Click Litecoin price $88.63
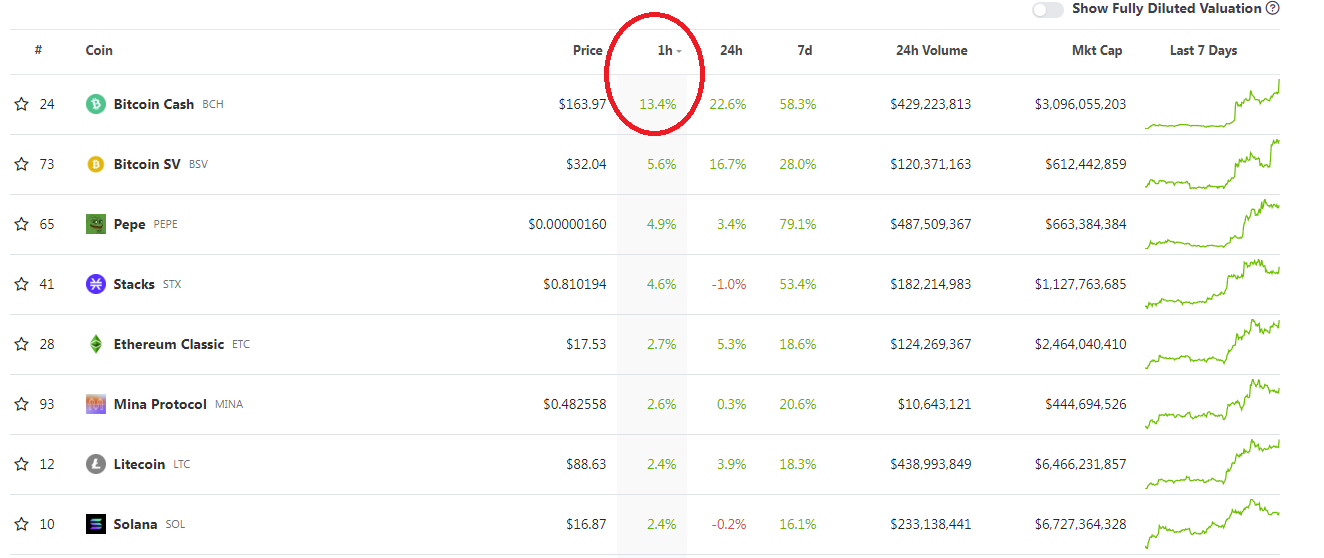1324x558 pixels. (x=586, y=464)
